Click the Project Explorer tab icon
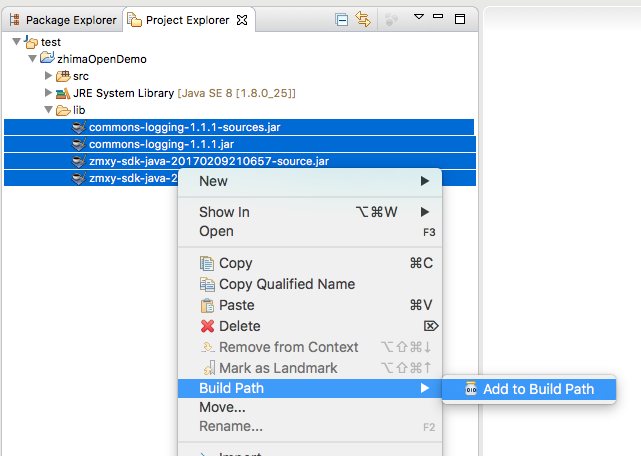 (x=134, y=20)
